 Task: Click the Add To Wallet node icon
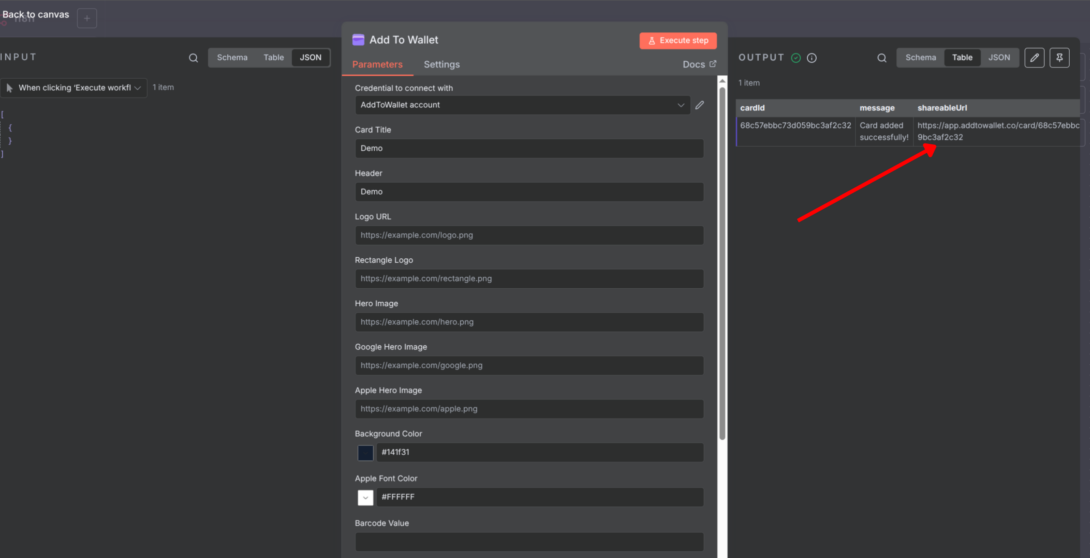359,40
